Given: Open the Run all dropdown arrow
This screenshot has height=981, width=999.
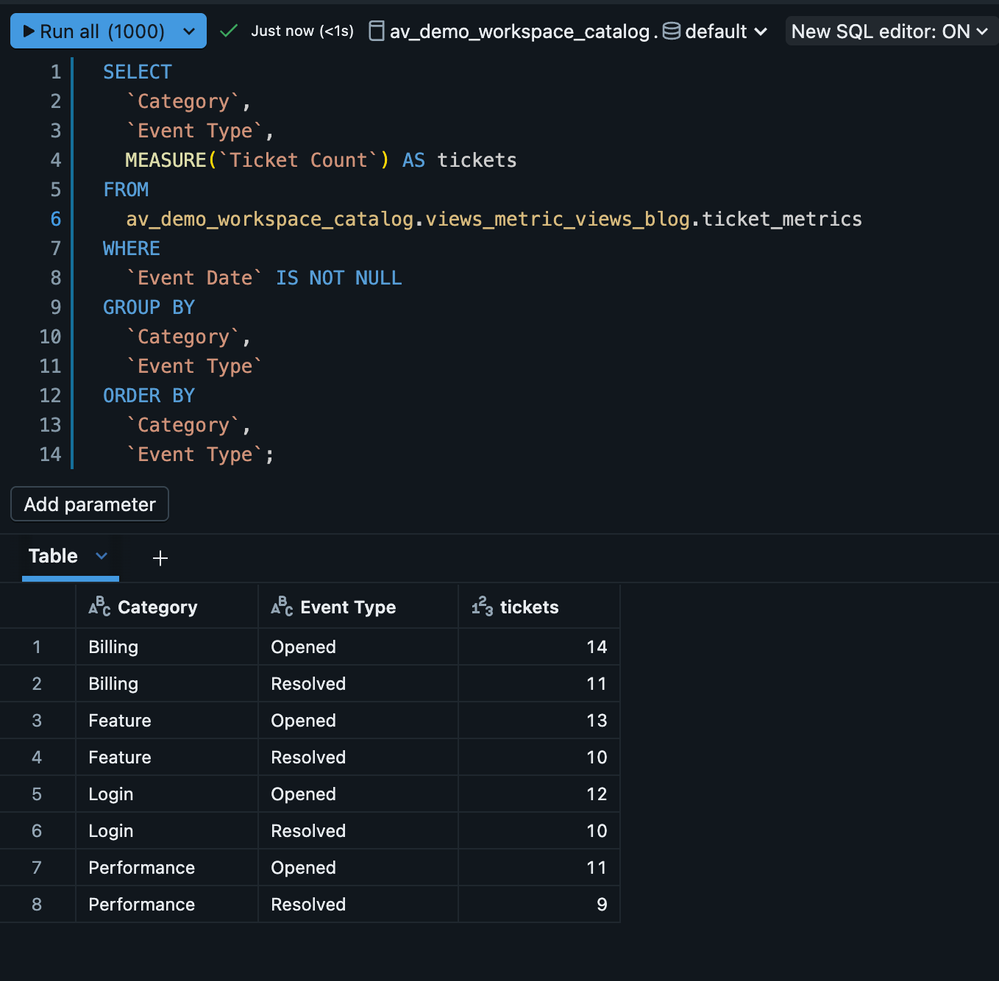Looking at the screenshot, I should point(189,32).
